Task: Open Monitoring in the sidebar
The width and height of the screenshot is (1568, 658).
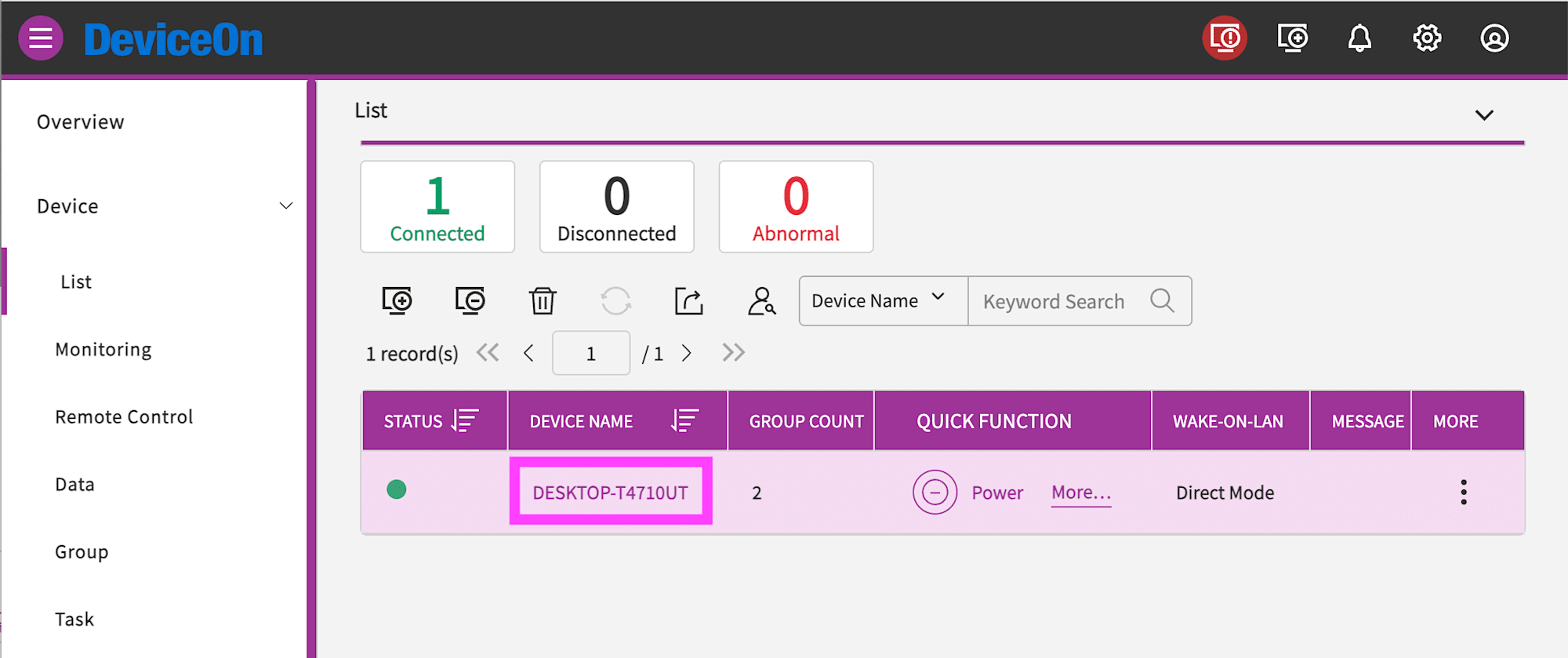Action: (103, 350)
